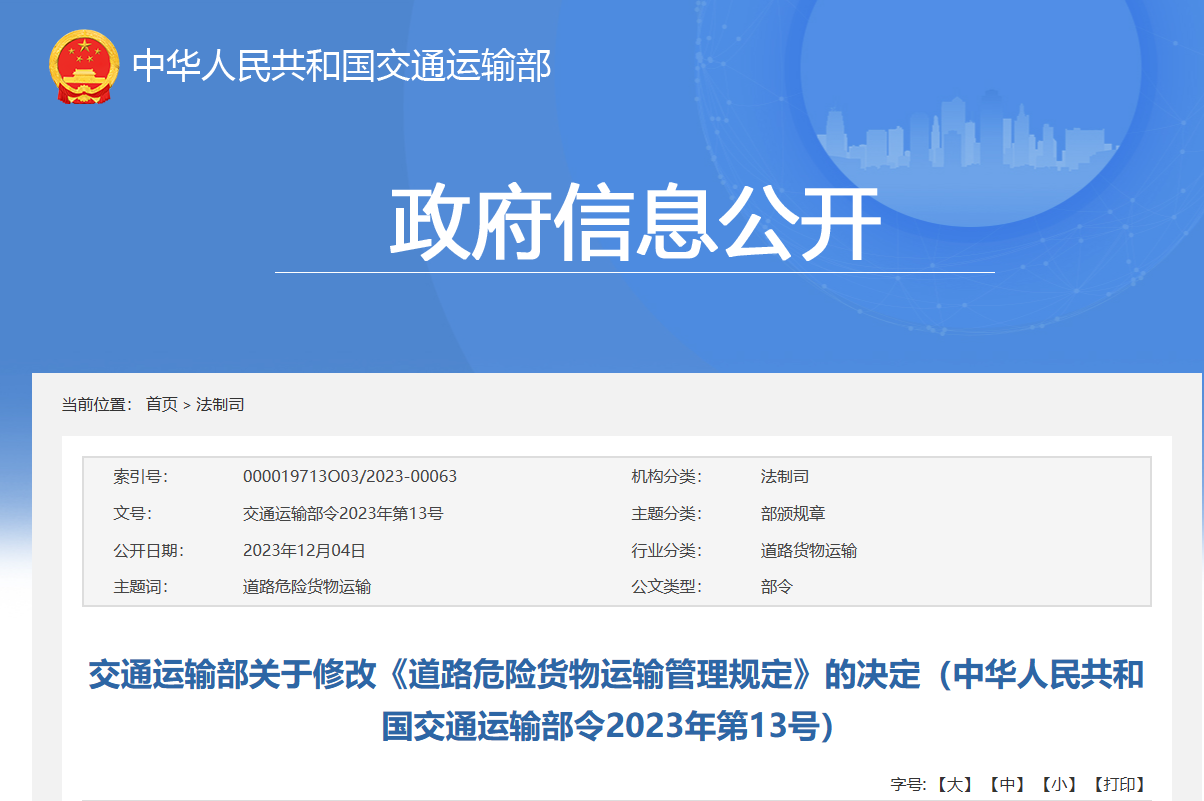Click the 当前位置 label
This screenshot has width=1204, height=801.
pyautogui.click(x=96, y=404)
